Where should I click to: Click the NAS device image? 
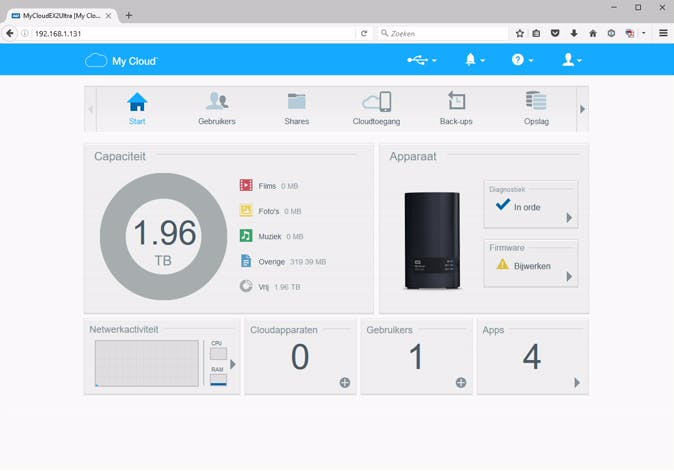coord(432,240)
